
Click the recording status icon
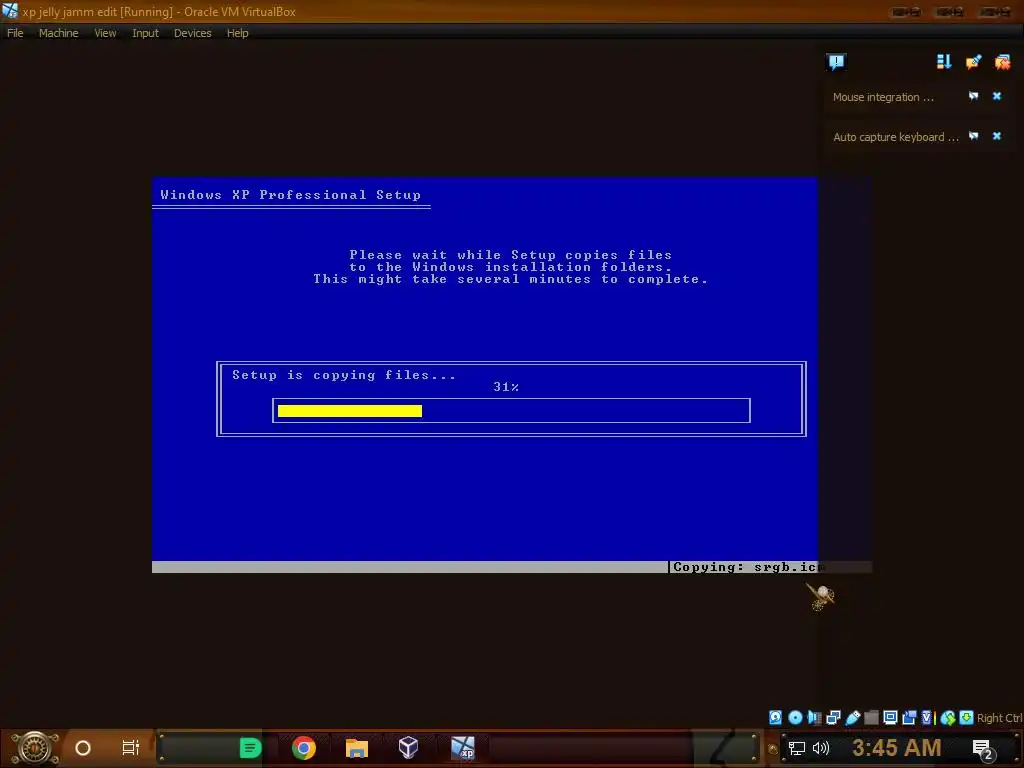tap(909, 718)
